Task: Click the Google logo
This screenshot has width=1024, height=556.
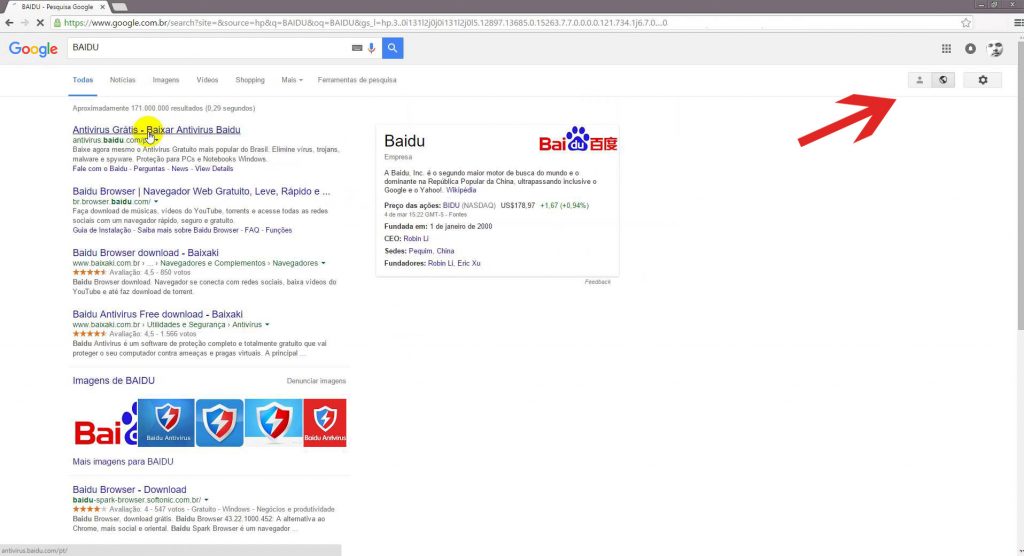Action: coord(33,49)
